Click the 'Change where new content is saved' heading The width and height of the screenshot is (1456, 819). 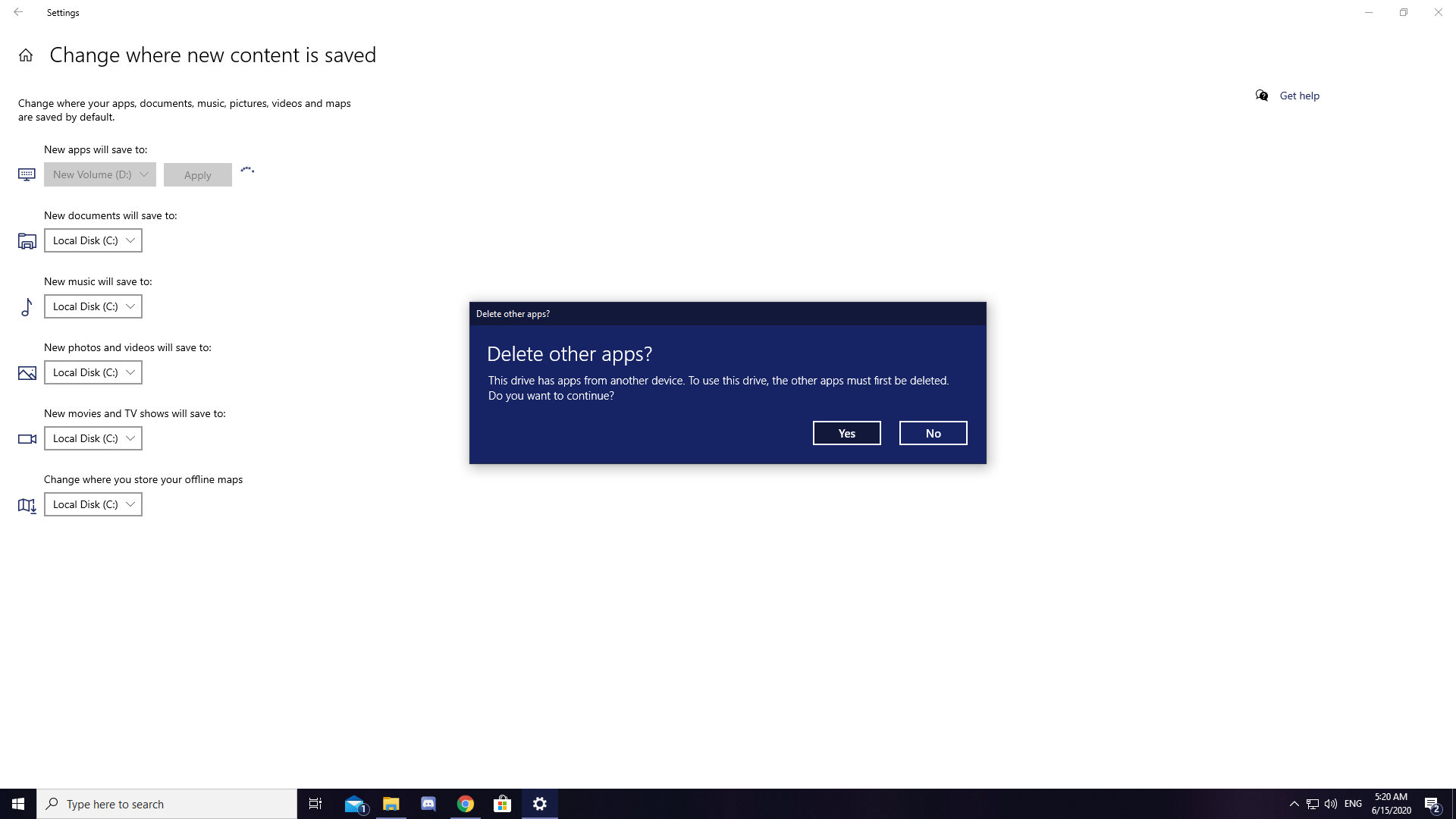point(213,55)
